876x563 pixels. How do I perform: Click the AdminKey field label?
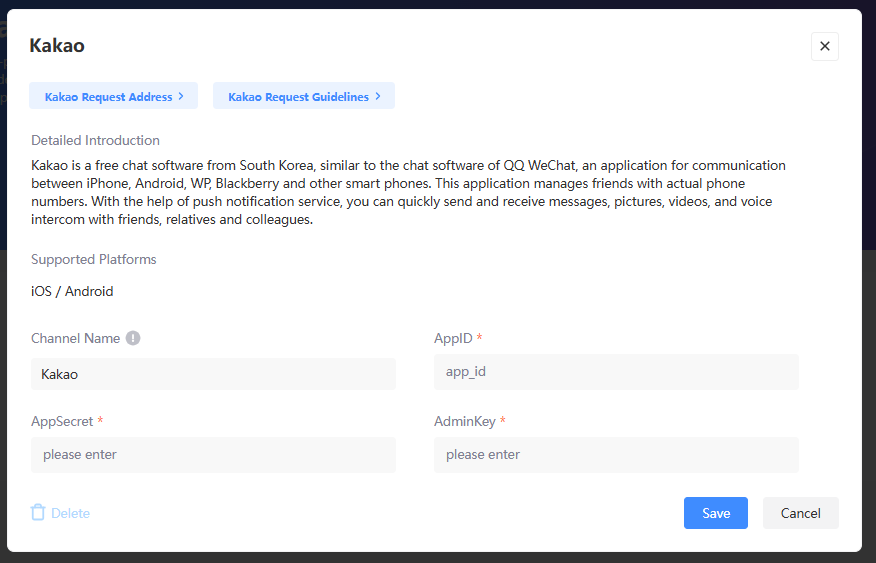(x=465, y=421)
